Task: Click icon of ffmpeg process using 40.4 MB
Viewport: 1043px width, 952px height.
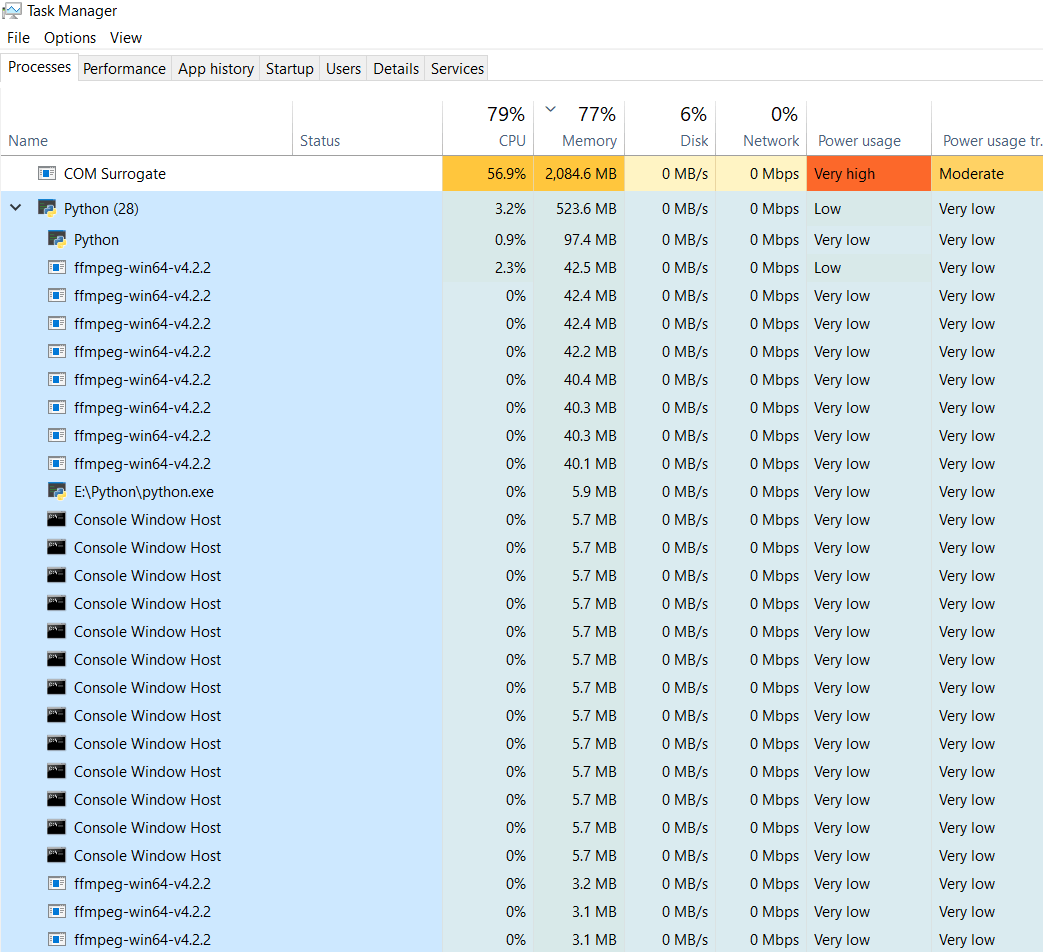Action: (x=57, y=379)
